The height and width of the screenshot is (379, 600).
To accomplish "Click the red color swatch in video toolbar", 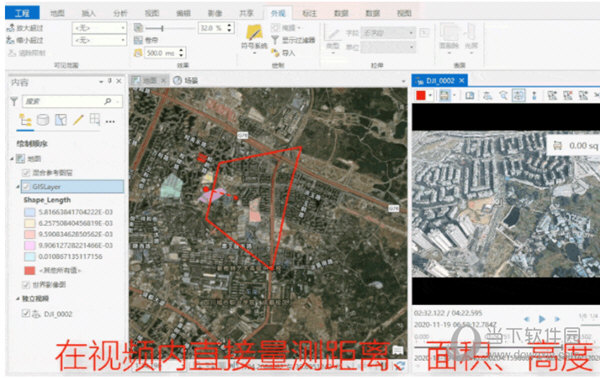I will 421,95.
